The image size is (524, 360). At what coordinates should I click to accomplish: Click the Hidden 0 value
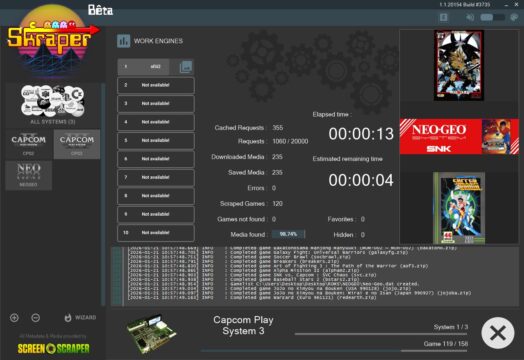[363, 235]
